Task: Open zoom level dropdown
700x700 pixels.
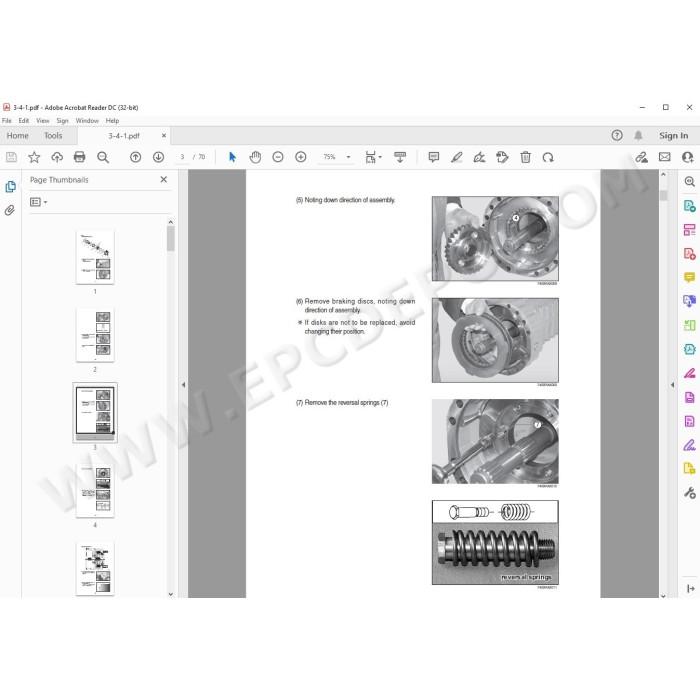Action: coord(348,157)
